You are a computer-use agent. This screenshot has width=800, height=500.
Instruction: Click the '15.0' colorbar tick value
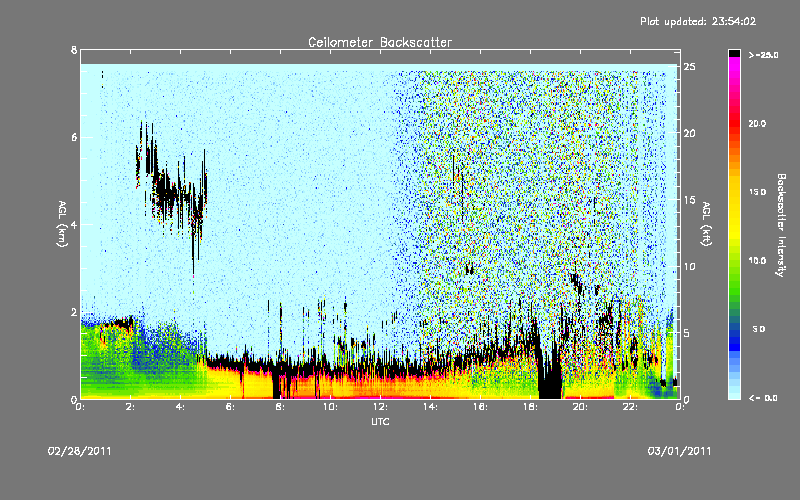pos(757,192)
